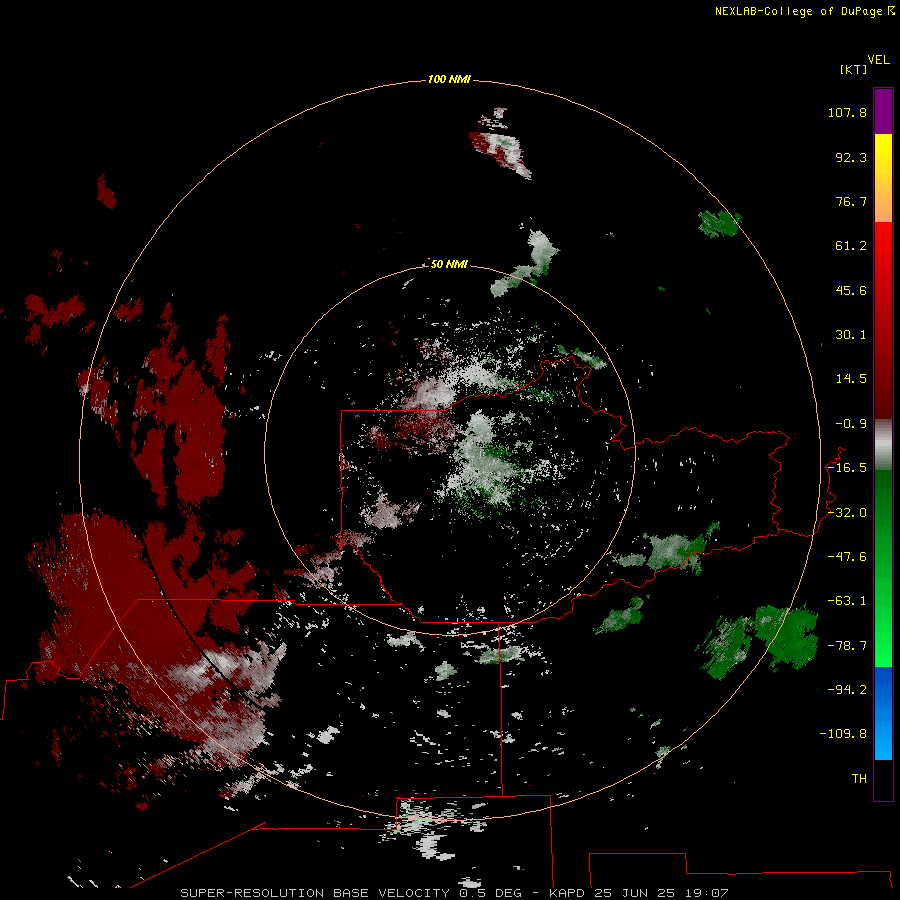Click the 50 NMI range ring label
Screen dimensions: 900x900
click(449, 264)
